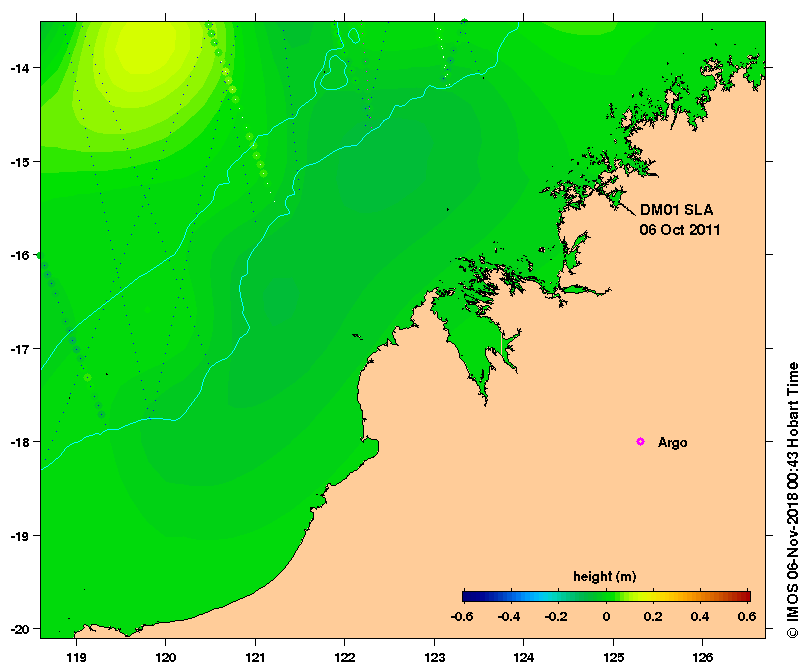This screenshot has height=672, width=809.
Task: Click the '0' colorbar label
Action: [606, 616]
